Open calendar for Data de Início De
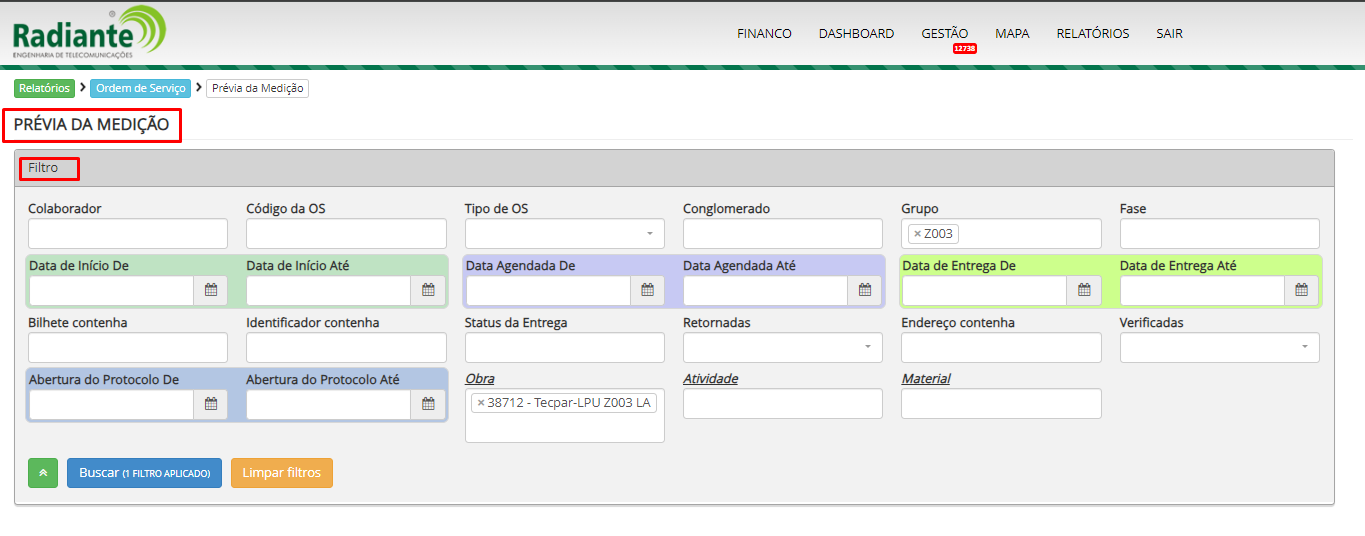Screen dimensions: 1365x536 tap(211, 290)
